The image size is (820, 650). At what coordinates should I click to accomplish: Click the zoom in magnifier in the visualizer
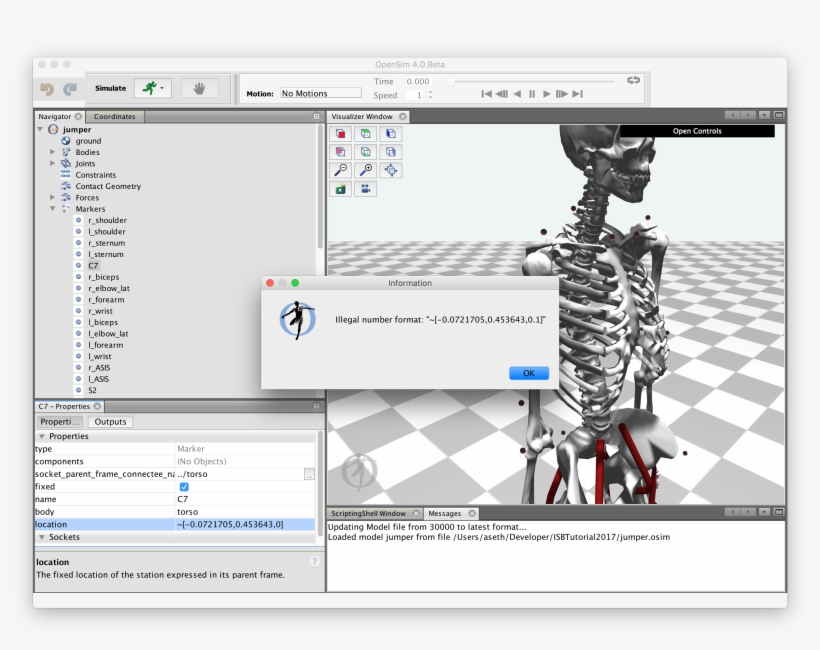tap(366, 170)
